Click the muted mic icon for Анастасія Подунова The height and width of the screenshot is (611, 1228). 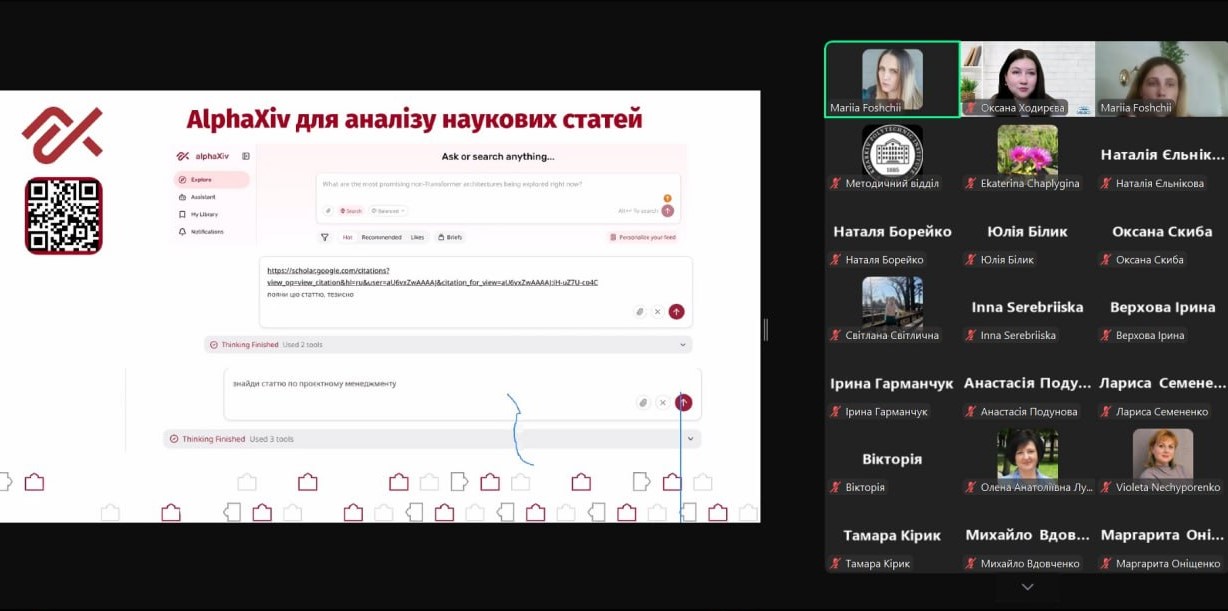(x=970, y=412)
